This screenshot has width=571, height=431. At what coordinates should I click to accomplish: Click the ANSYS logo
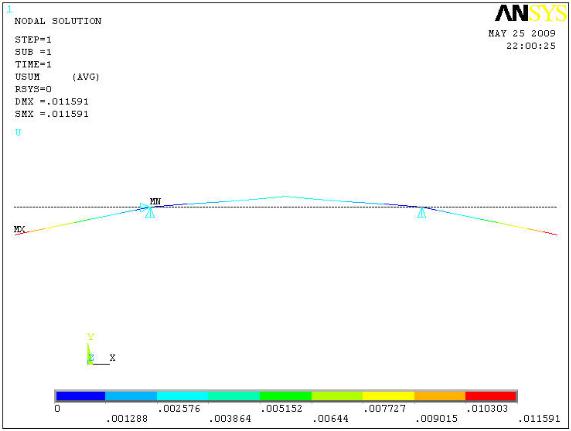click(x=531, y=14)
